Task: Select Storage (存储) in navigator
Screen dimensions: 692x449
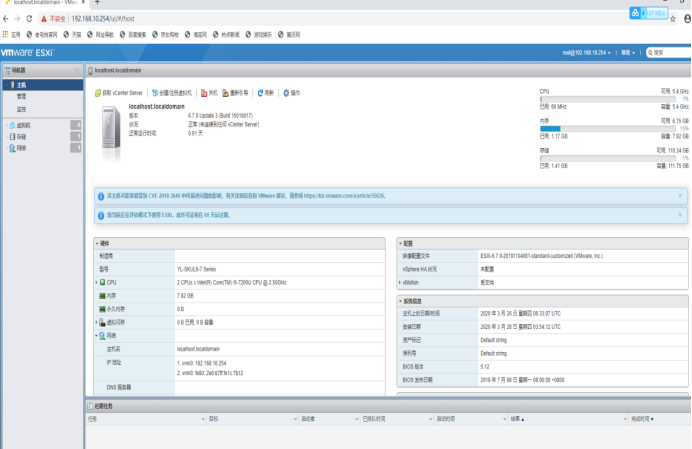Action: 22,136
